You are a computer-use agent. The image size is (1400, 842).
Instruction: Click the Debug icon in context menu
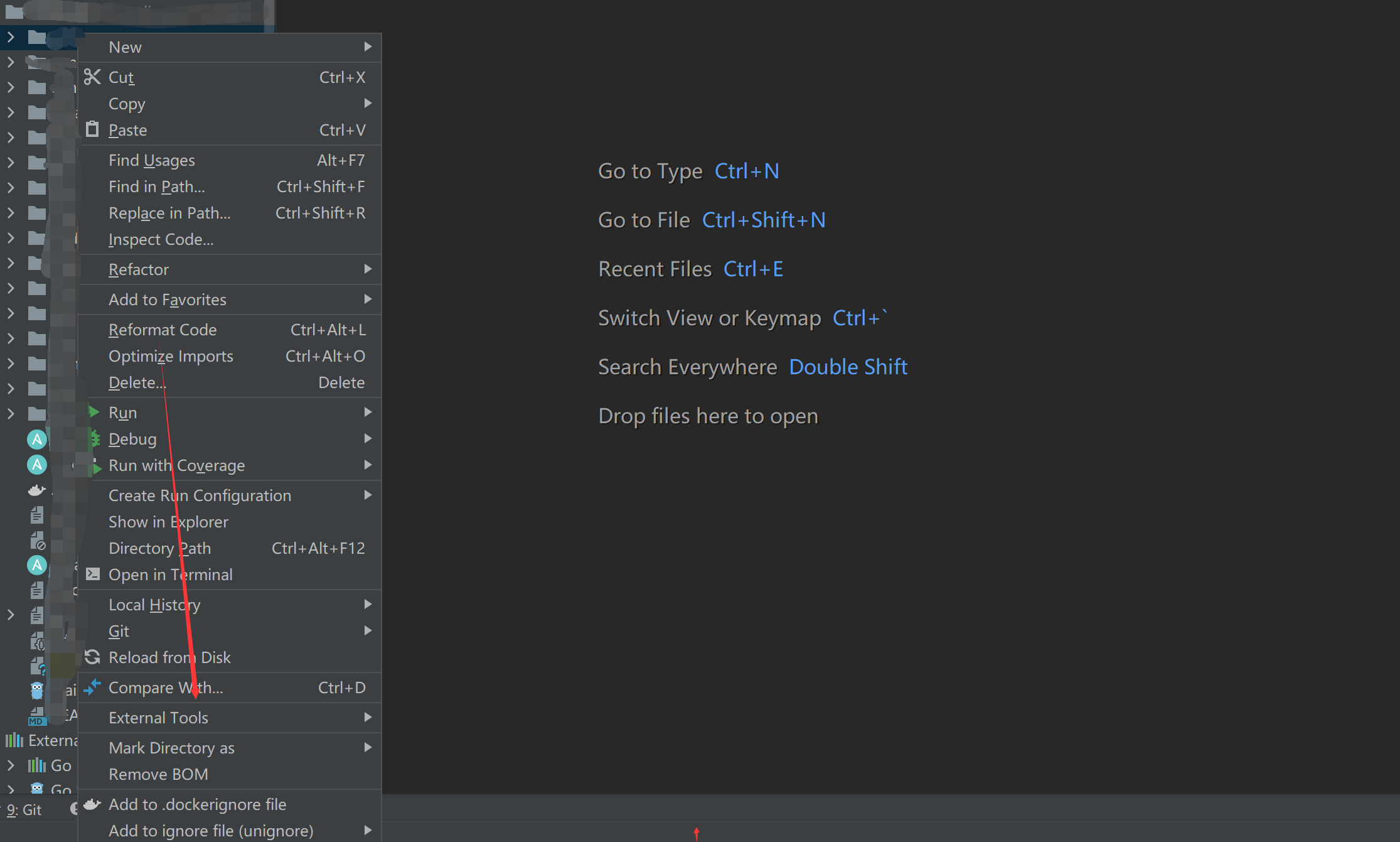pyautogui.click(x=92, y=438)
